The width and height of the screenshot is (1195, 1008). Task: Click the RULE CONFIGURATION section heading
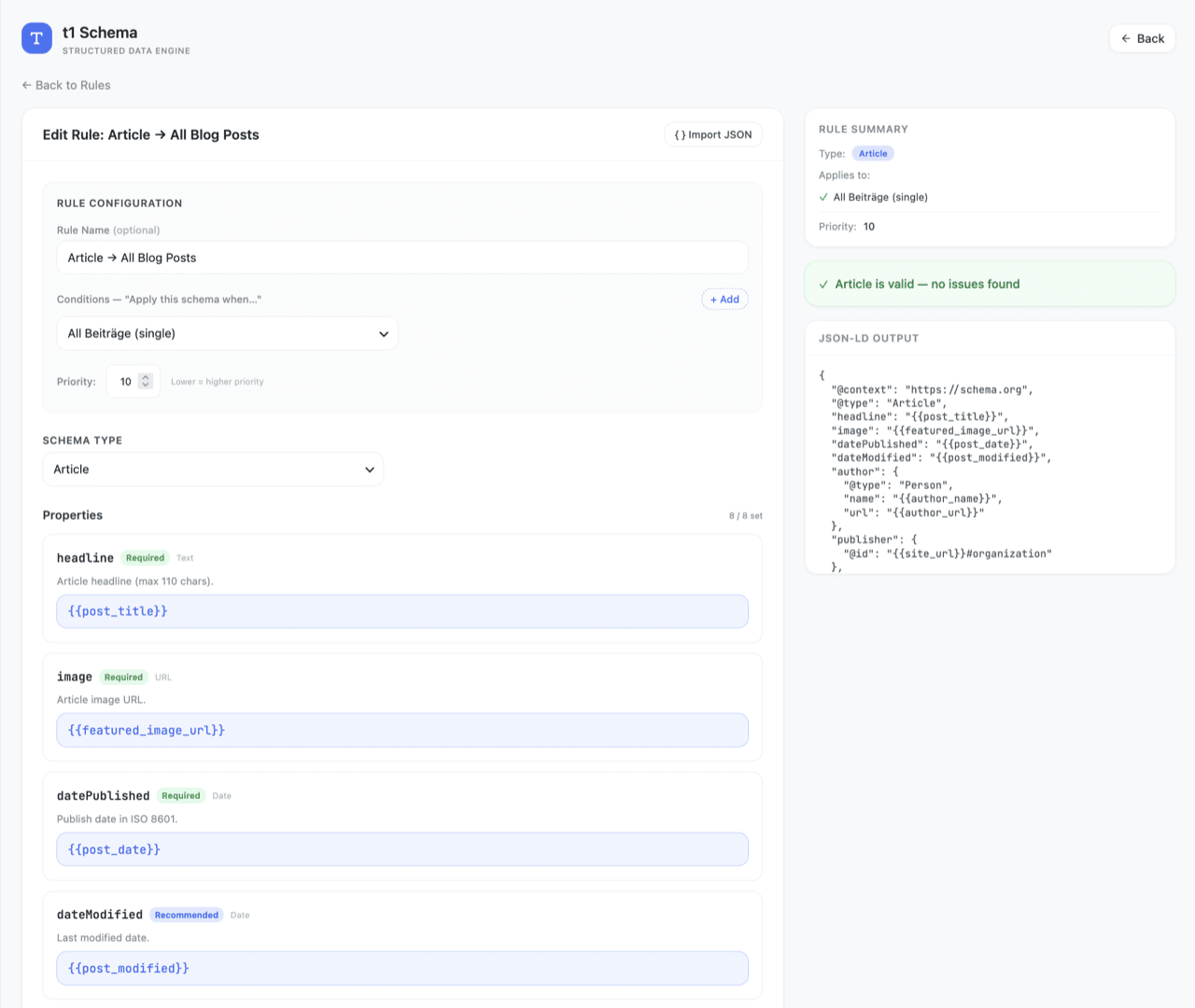pos(119,203)
